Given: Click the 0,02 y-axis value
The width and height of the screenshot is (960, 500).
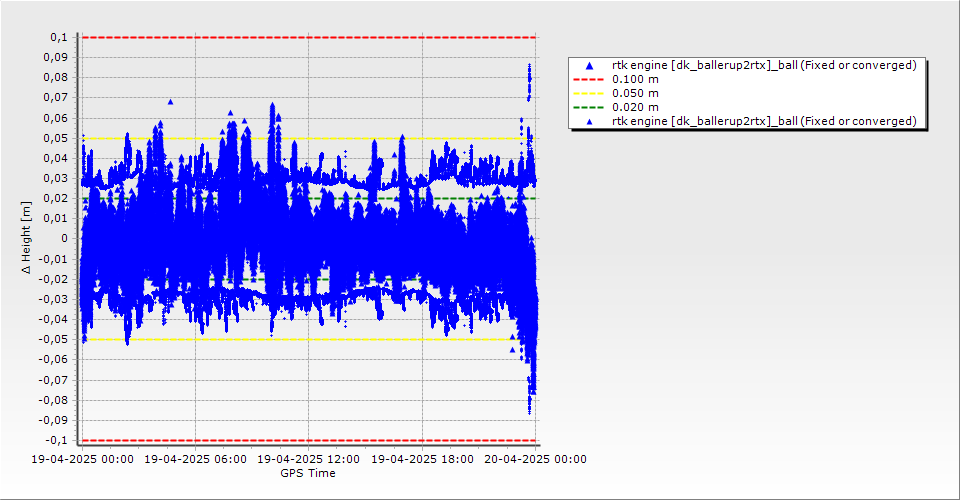Looking at the screenshot, I should pyautogui.click(x=56, y=198).
